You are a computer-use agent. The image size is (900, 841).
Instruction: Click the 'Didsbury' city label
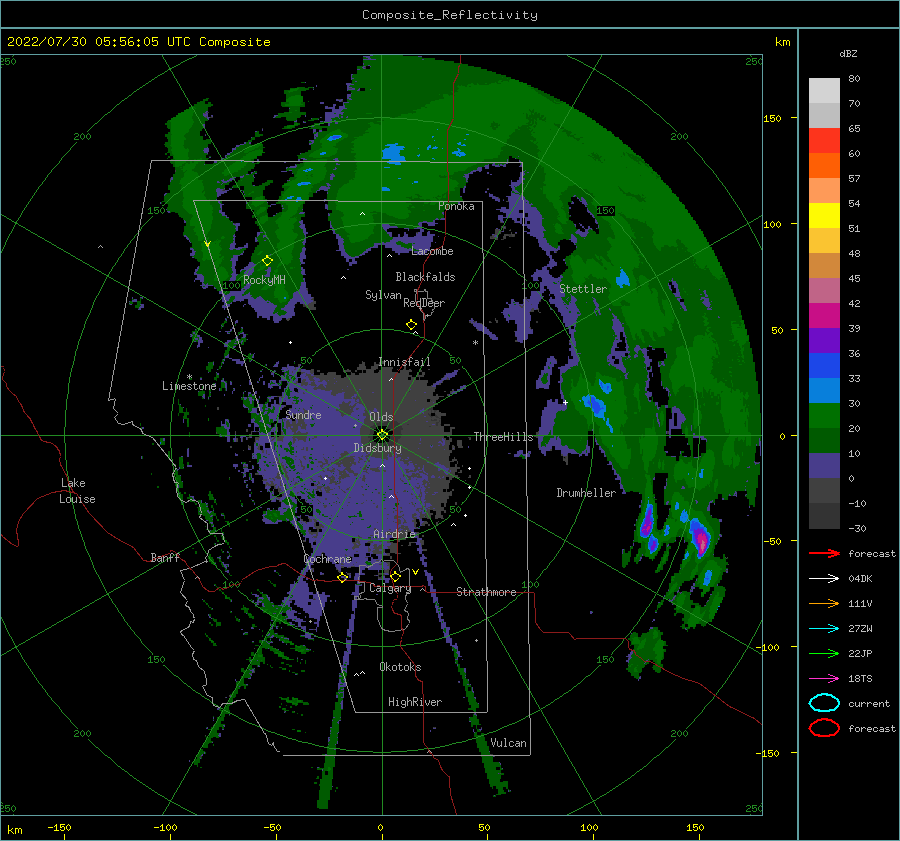coord(377,448)
